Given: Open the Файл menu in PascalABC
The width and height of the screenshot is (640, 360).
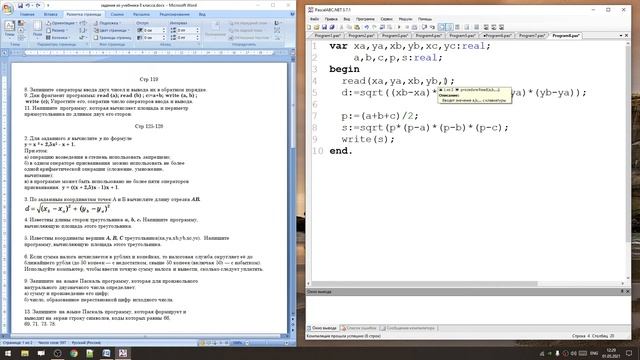Looking at the screenshot, I should [314, 19].
